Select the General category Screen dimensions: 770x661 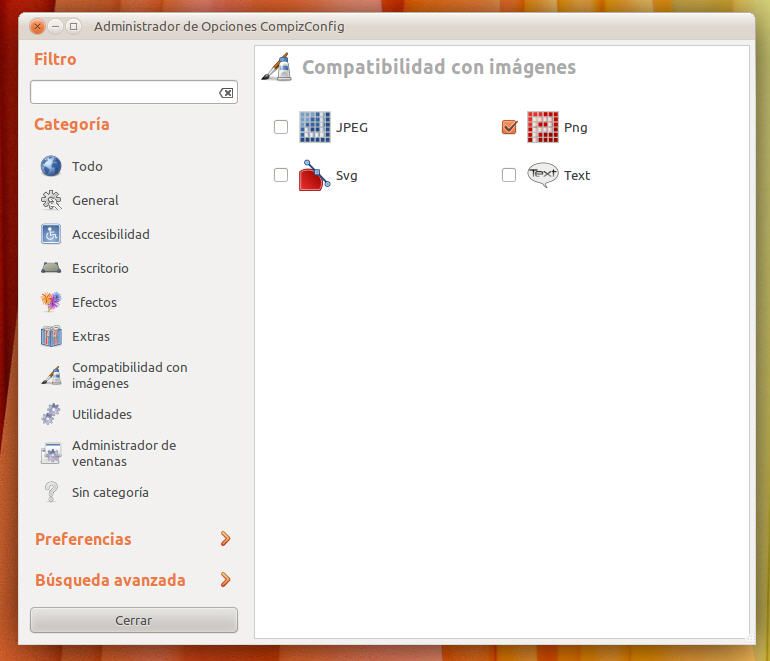95,200
